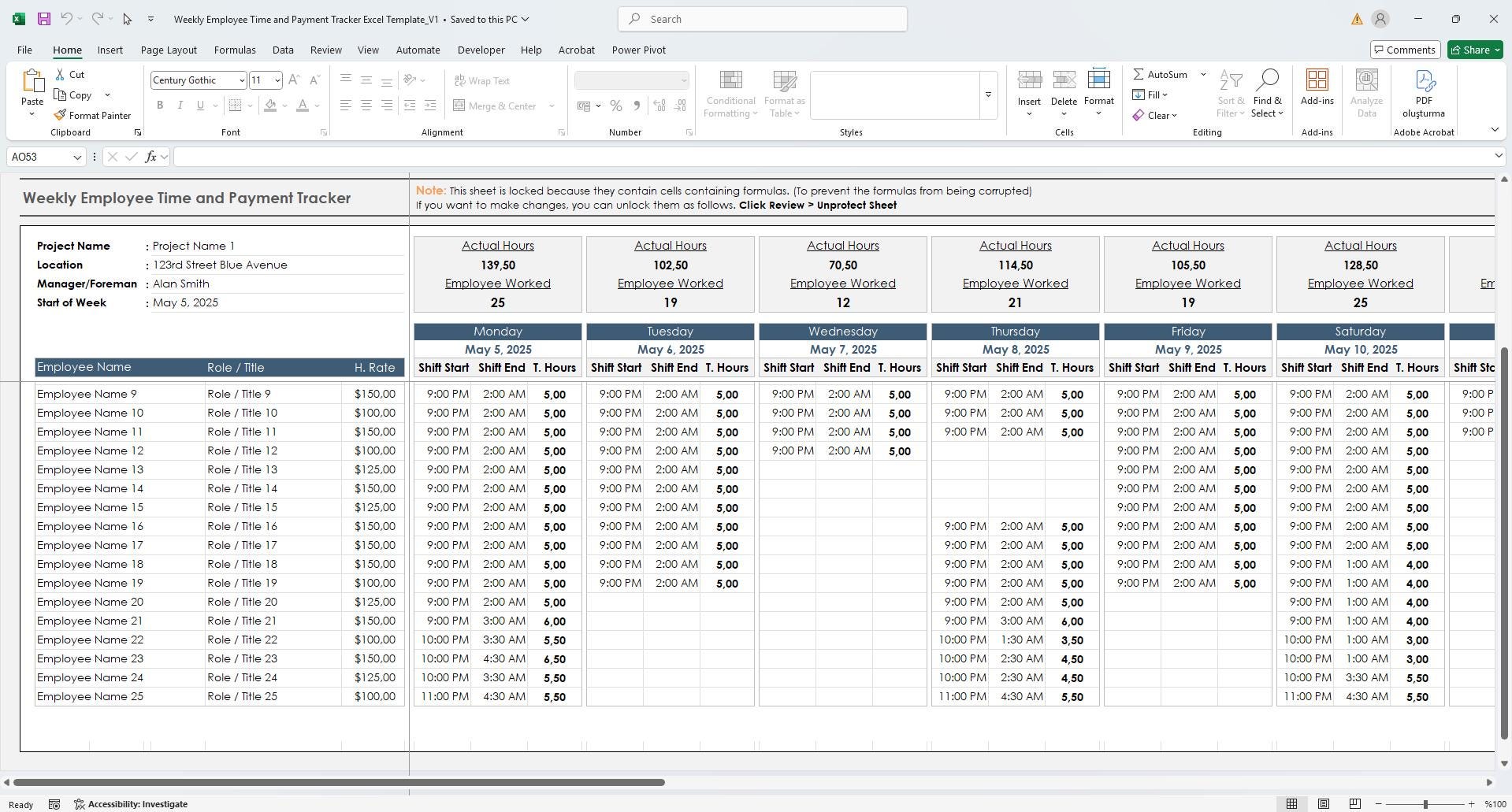Toggle Wrap Text
Viewport: 1512px width, 812px height.
[482, 80]
